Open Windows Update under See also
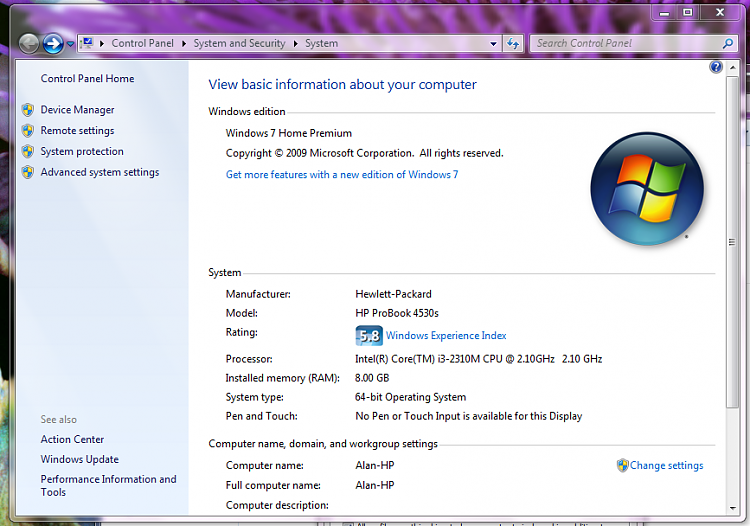This screenshot has height=526, width=750. click(80, 459)
